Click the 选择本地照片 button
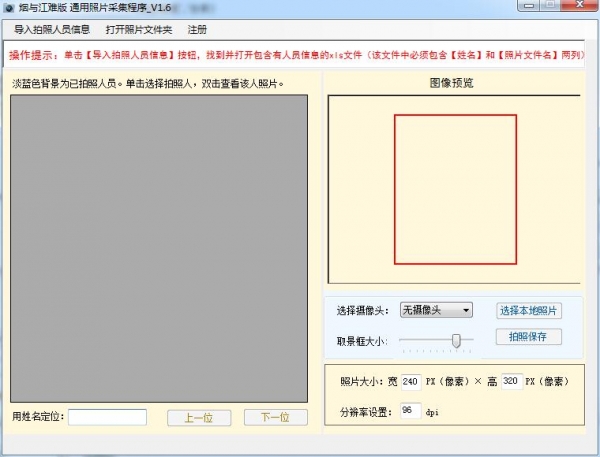The height and width of the screenshot is (457, 600). [x=529, y=310]
